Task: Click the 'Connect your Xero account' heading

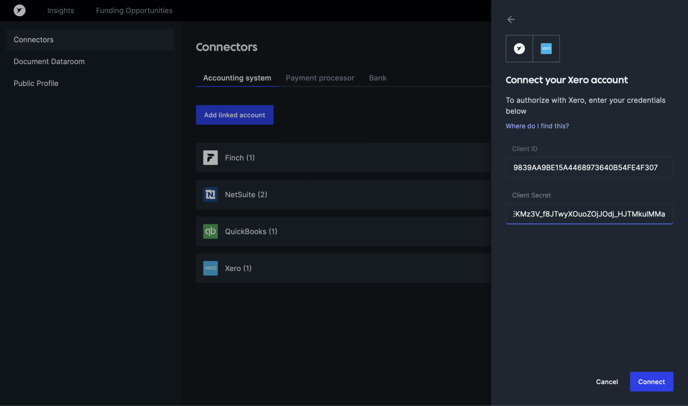Action: [566, 80]
